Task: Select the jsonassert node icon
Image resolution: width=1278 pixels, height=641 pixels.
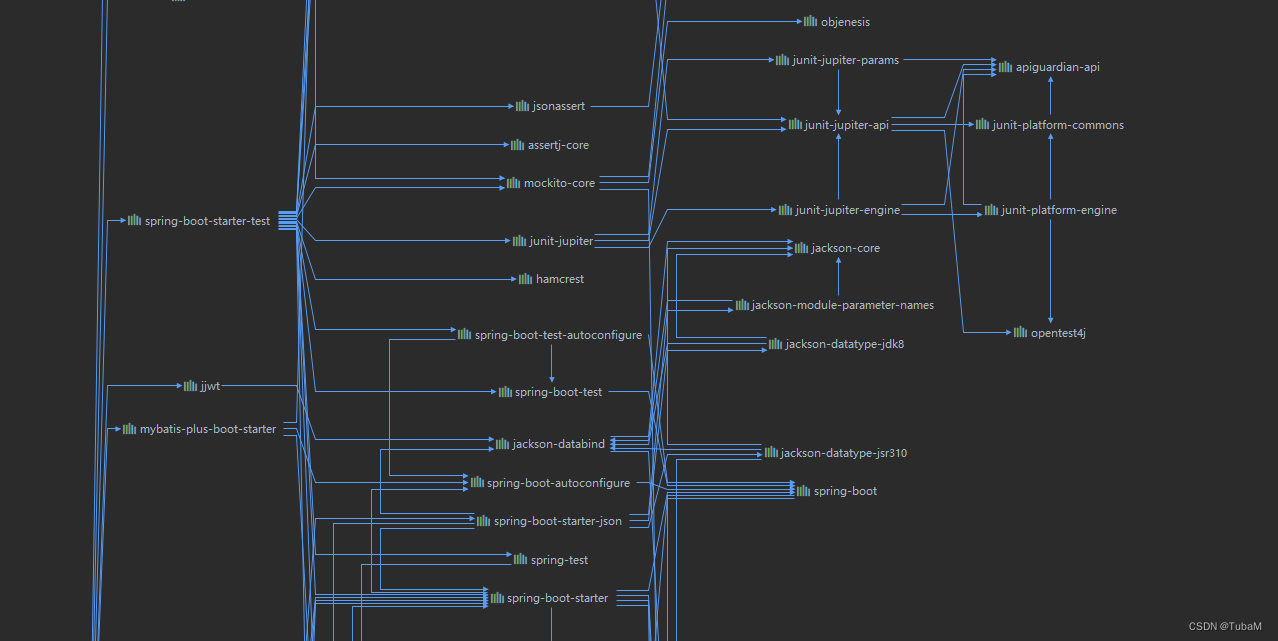Action: [x=520, y=105]
